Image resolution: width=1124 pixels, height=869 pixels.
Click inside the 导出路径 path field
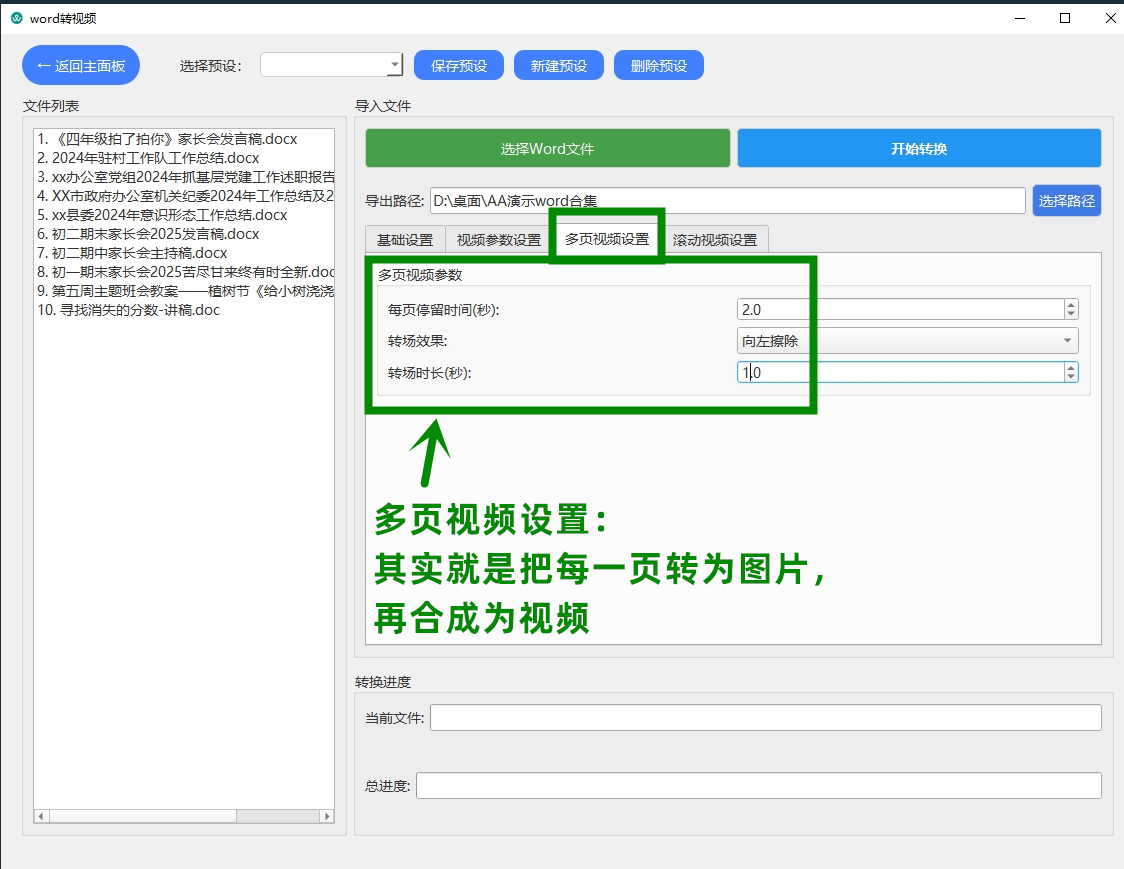point(700,200)
